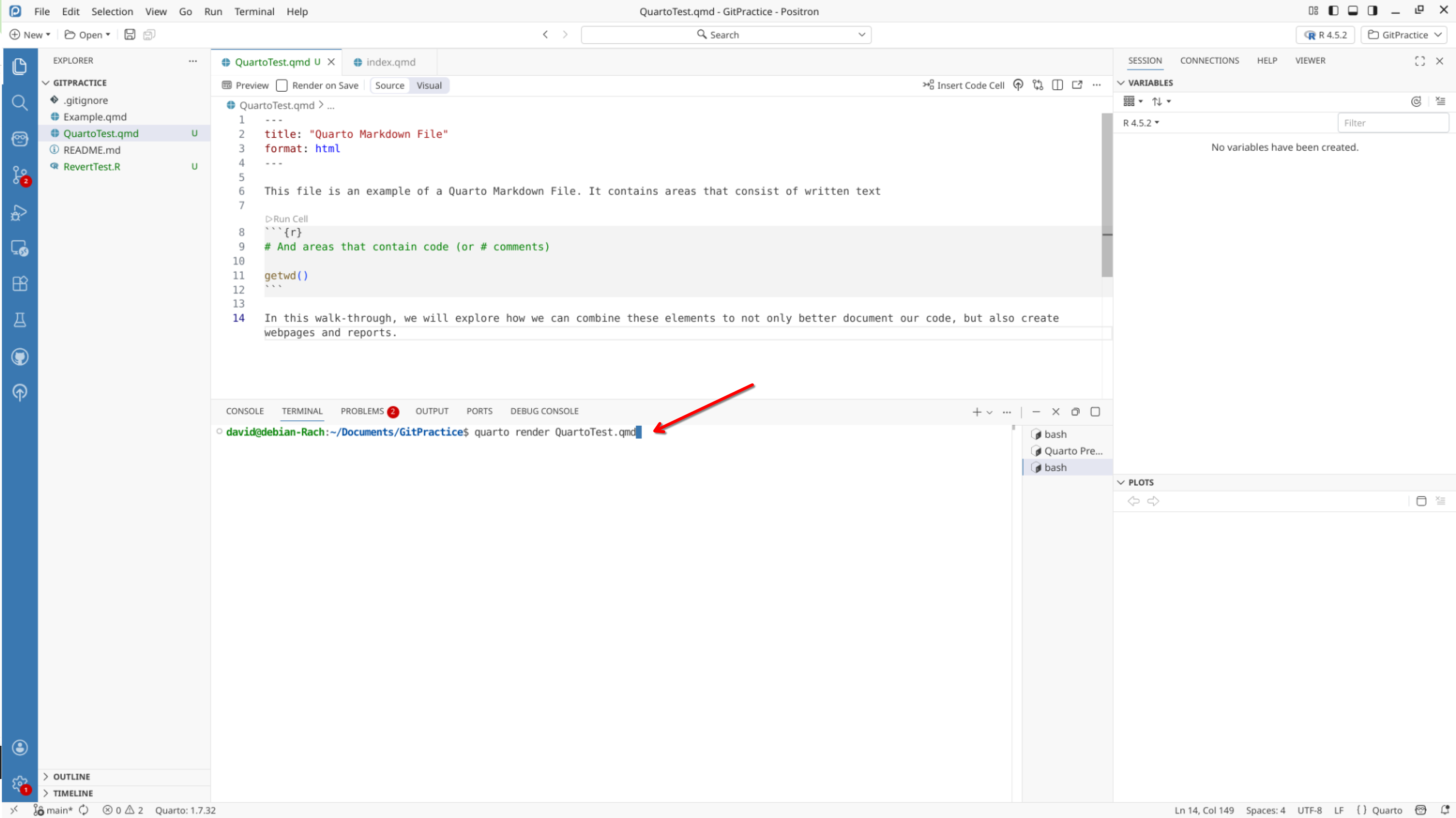Open the R 4.5.2 interpreter dropdown

[x=1325, y=34]
